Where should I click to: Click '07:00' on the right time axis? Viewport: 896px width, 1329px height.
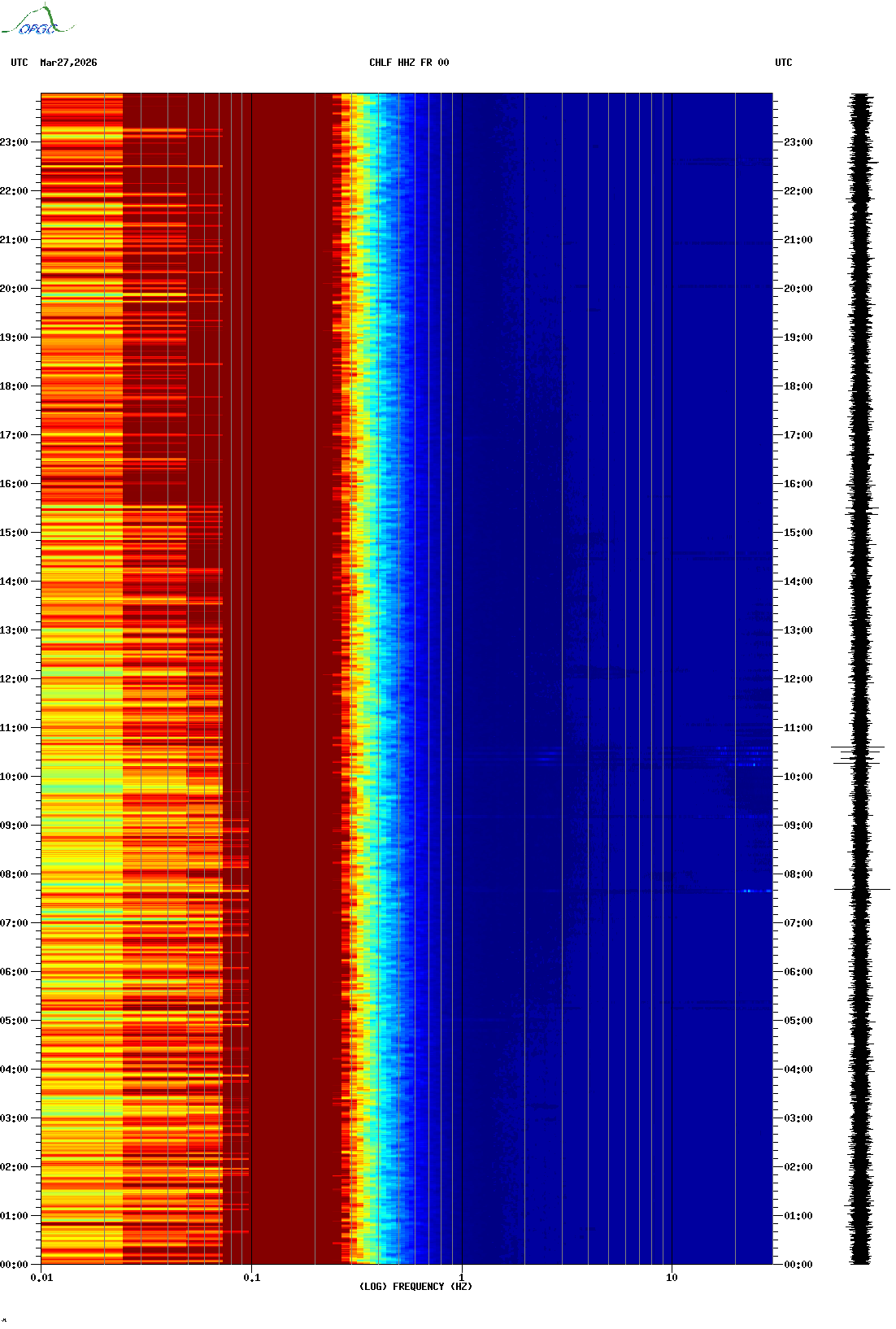(798, 923)
